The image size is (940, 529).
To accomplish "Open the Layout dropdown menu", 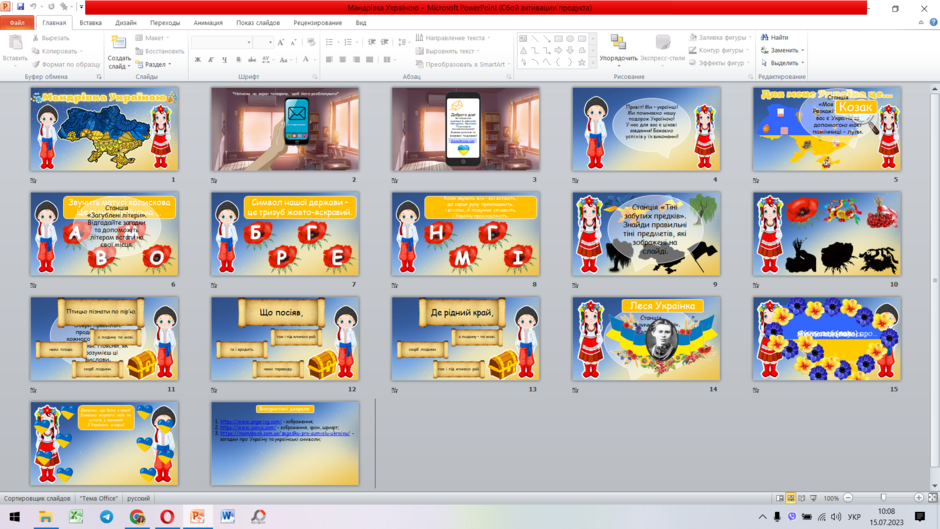I will click(x=152, y=38).
